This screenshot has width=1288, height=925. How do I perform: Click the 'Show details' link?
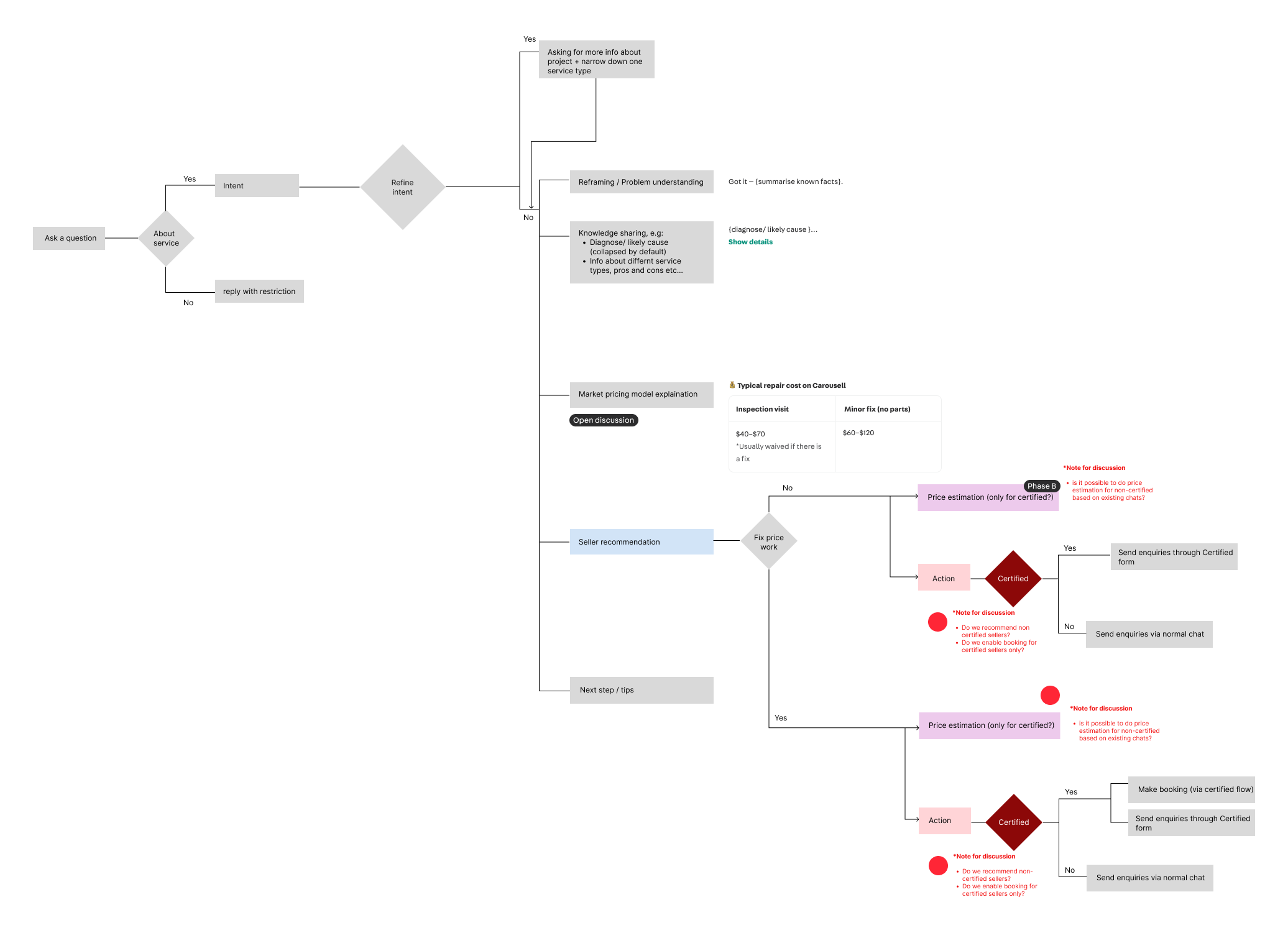pyautogui.click(x=750, y=242)
